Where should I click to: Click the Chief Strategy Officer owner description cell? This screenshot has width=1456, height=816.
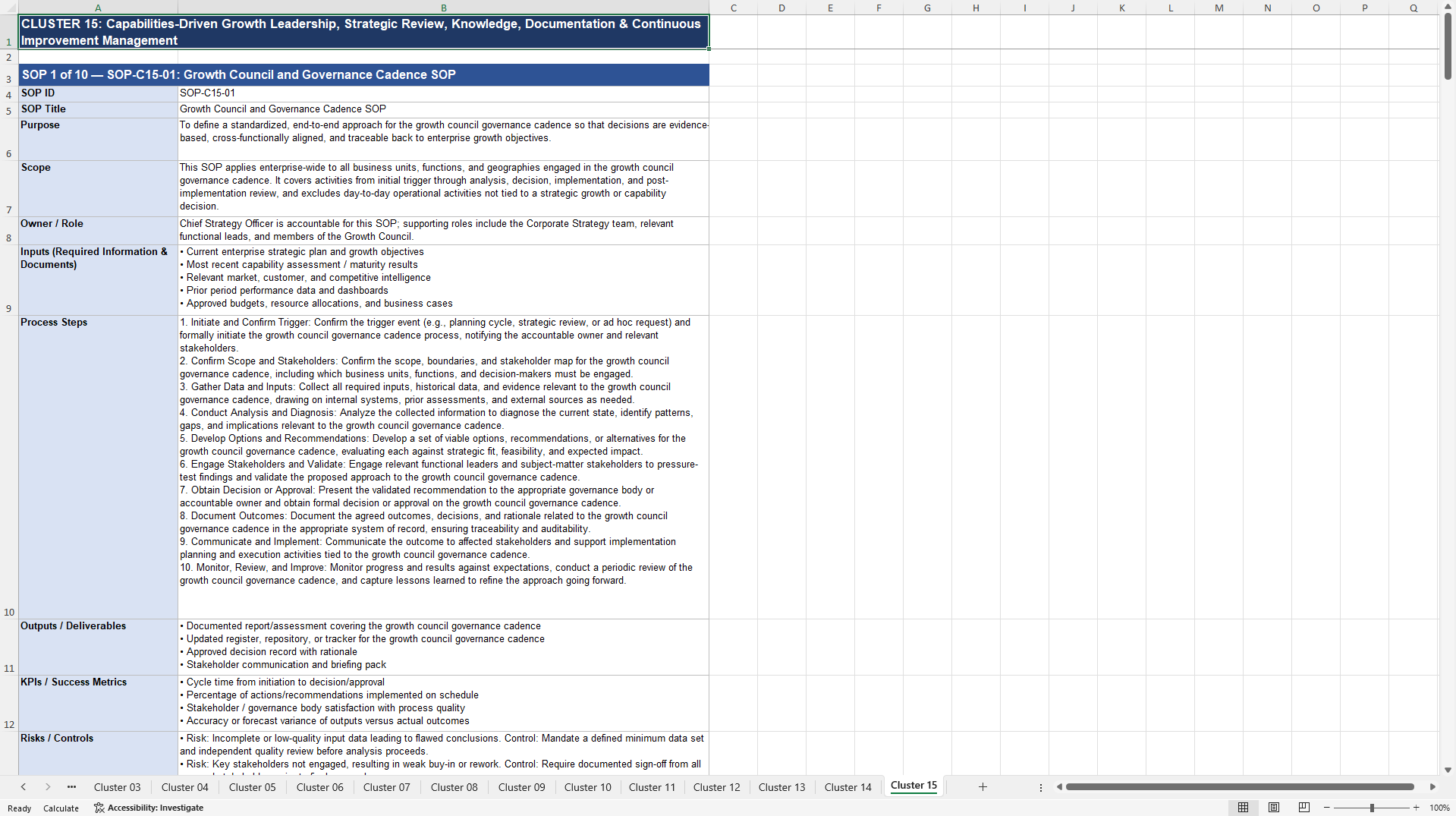pos(443,231)
